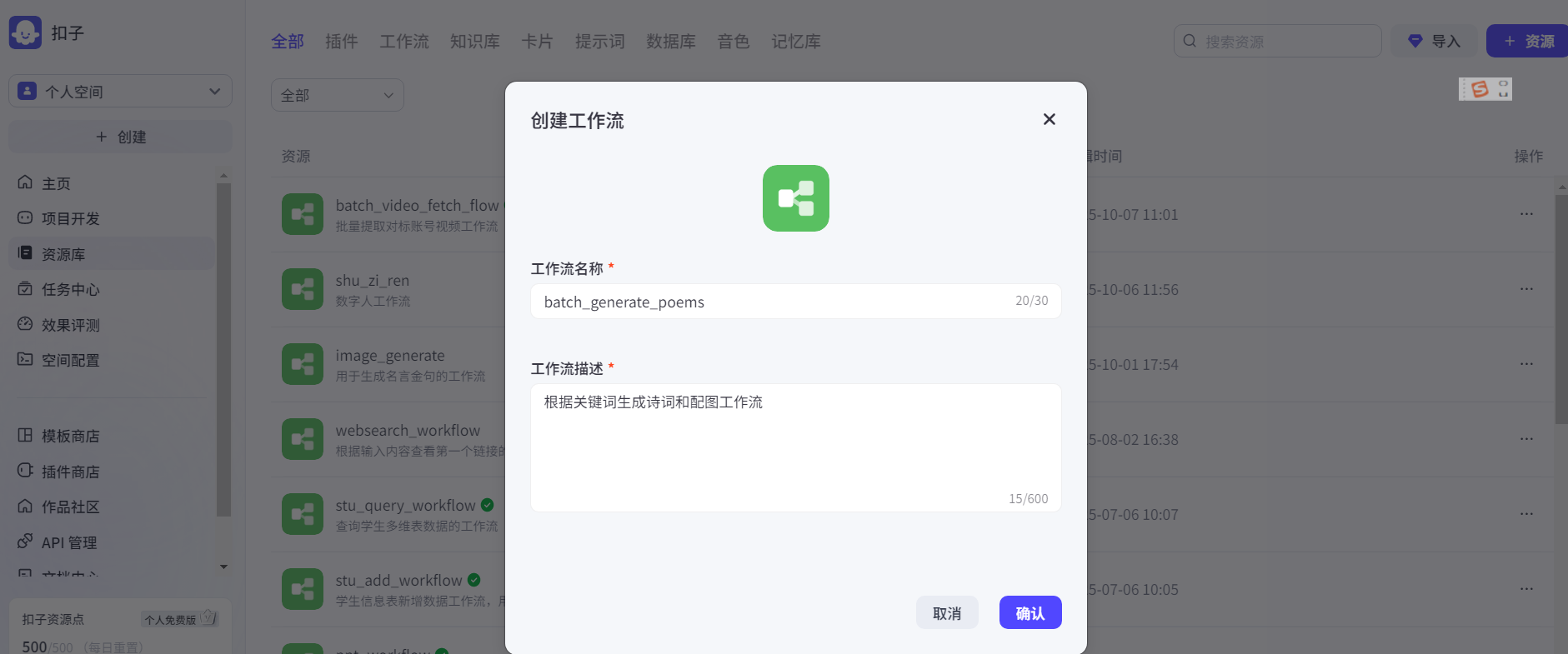Click the gauge icon beside 效果评测
Viewport: 1568px width, 654px height.
25,323
